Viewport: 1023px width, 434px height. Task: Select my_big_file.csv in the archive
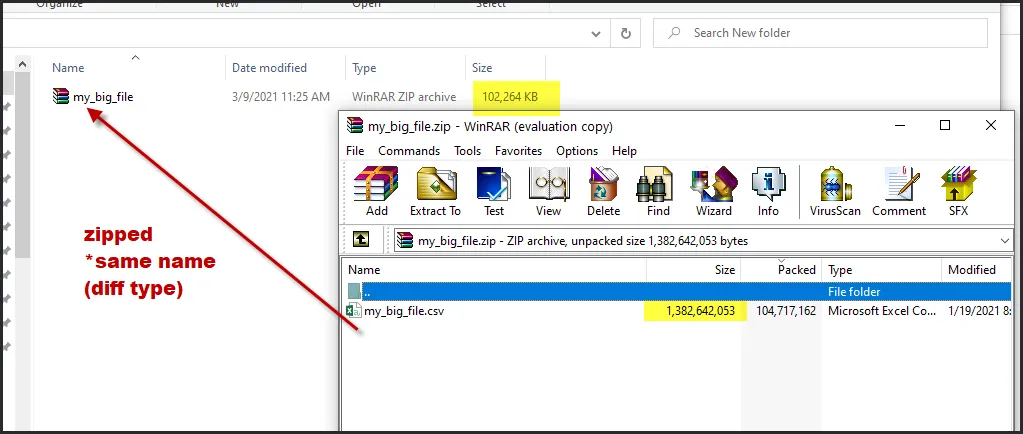404,311
